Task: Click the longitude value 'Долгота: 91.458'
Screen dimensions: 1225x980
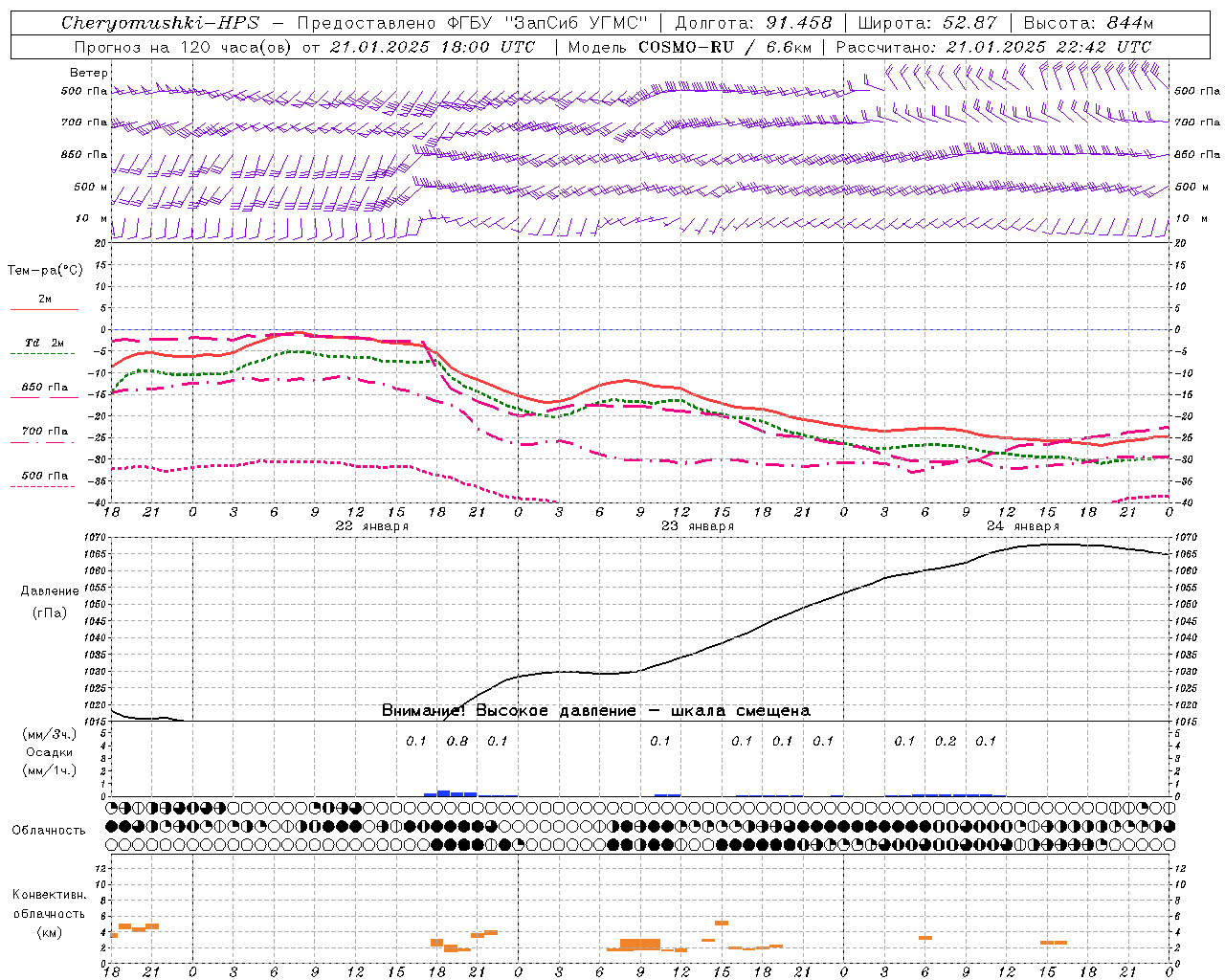Action: pos(754,23)
